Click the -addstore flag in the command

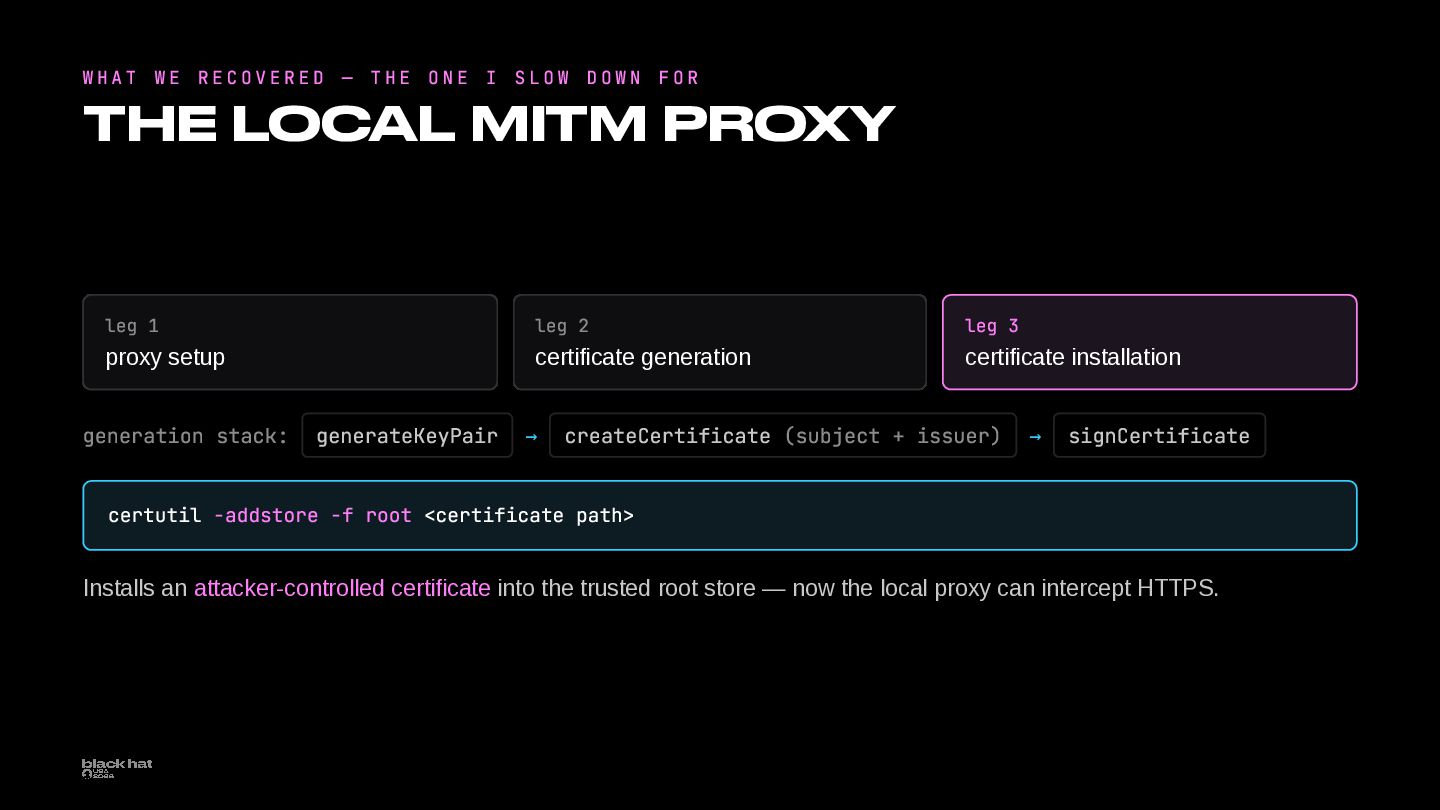coord(266,515)
